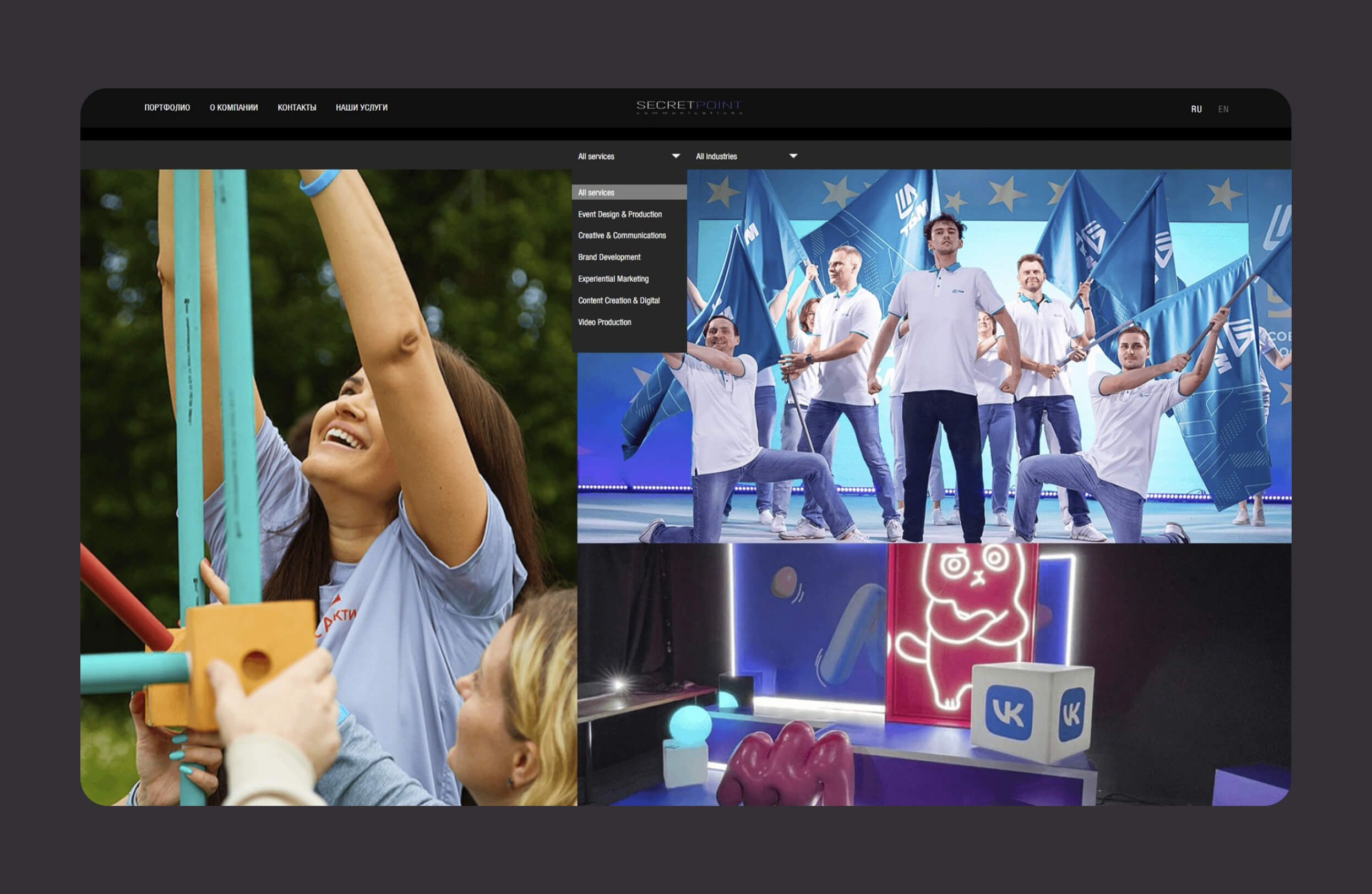
Task: Filter by Video Production
Action: (x=604, y=322)
